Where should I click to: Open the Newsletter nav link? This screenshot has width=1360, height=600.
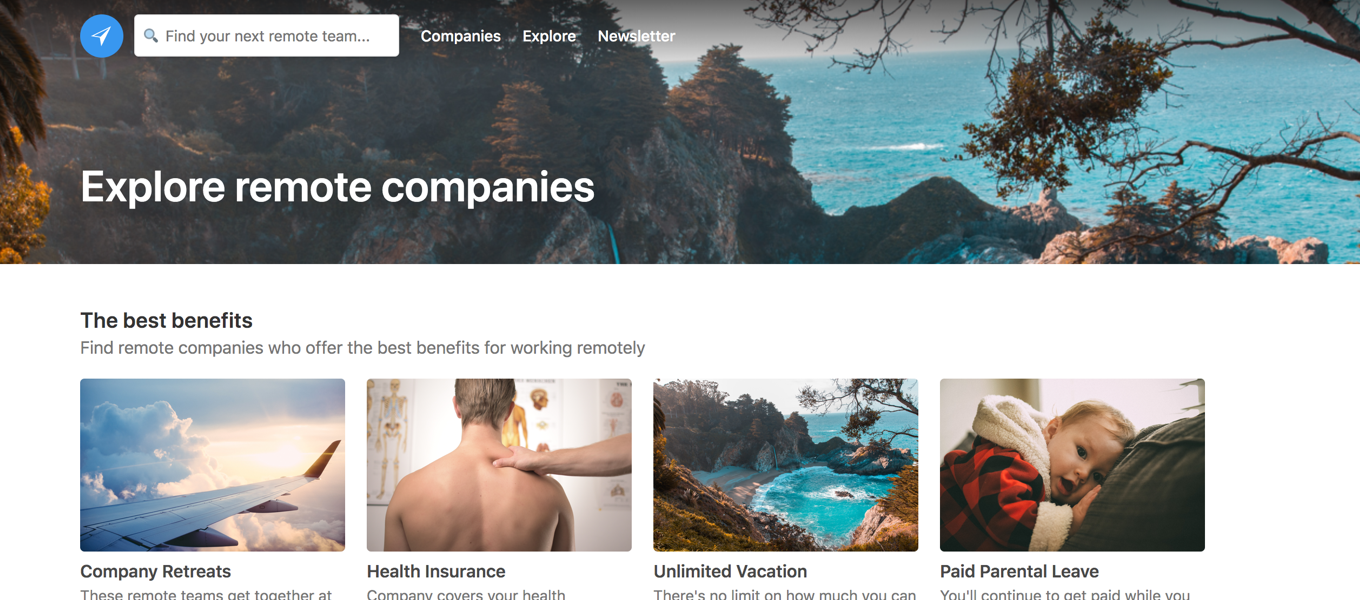[x=636, y=36]
